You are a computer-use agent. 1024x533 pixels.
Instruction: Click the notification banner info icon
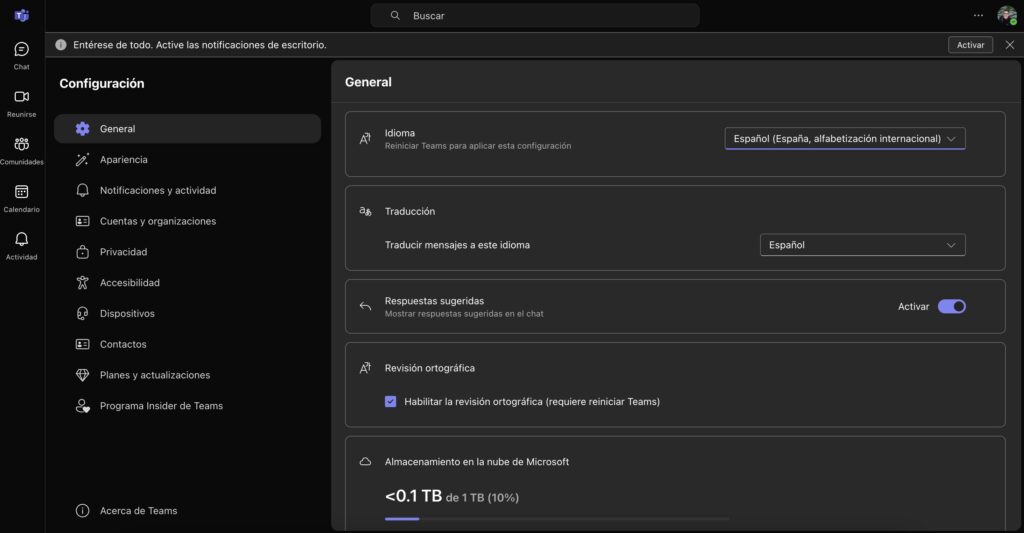pos(61,45)
